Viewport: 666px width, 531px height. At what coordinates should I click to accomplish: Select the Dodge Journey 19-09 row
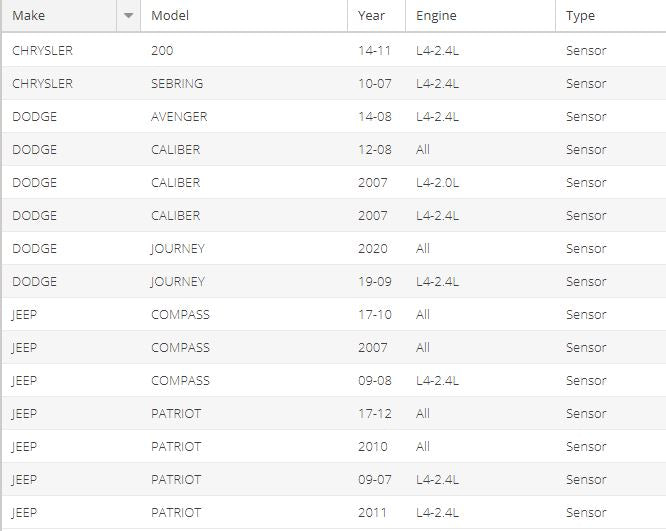click(334, 282)
